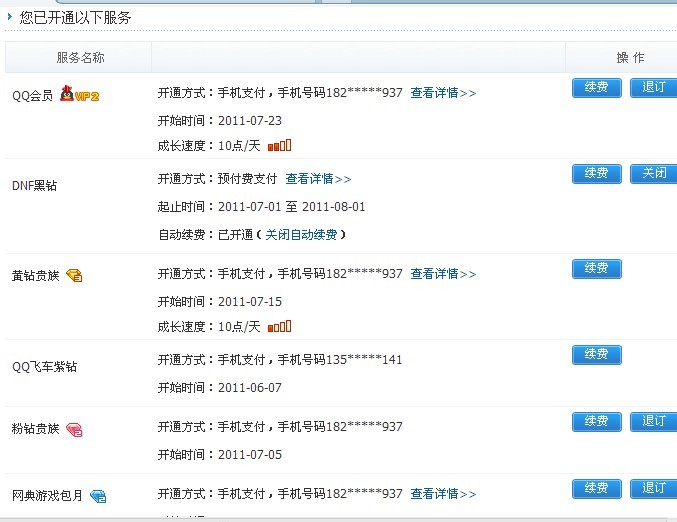Image resolution: width=677 pixels, height=522 pixels.
Task: Click the 关闭自动续费 link for DNF黑钻
Action: (x=301, y=234)
